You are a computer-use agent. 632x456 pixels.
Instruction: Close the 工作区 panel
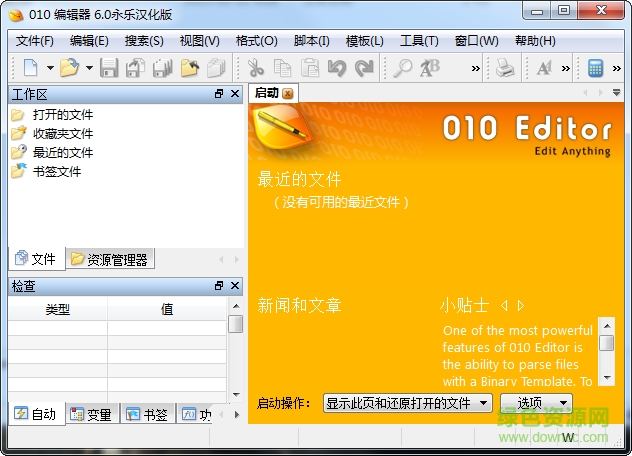[x=235, y=94]
